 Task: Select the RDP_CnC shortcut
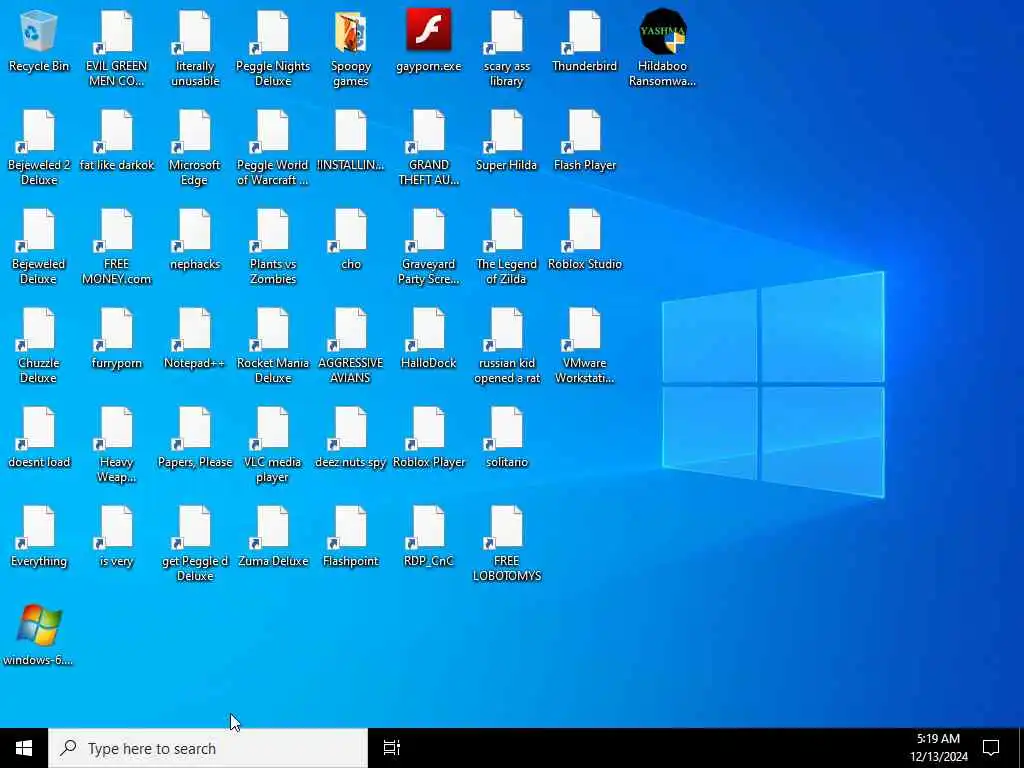coord(428,537)
